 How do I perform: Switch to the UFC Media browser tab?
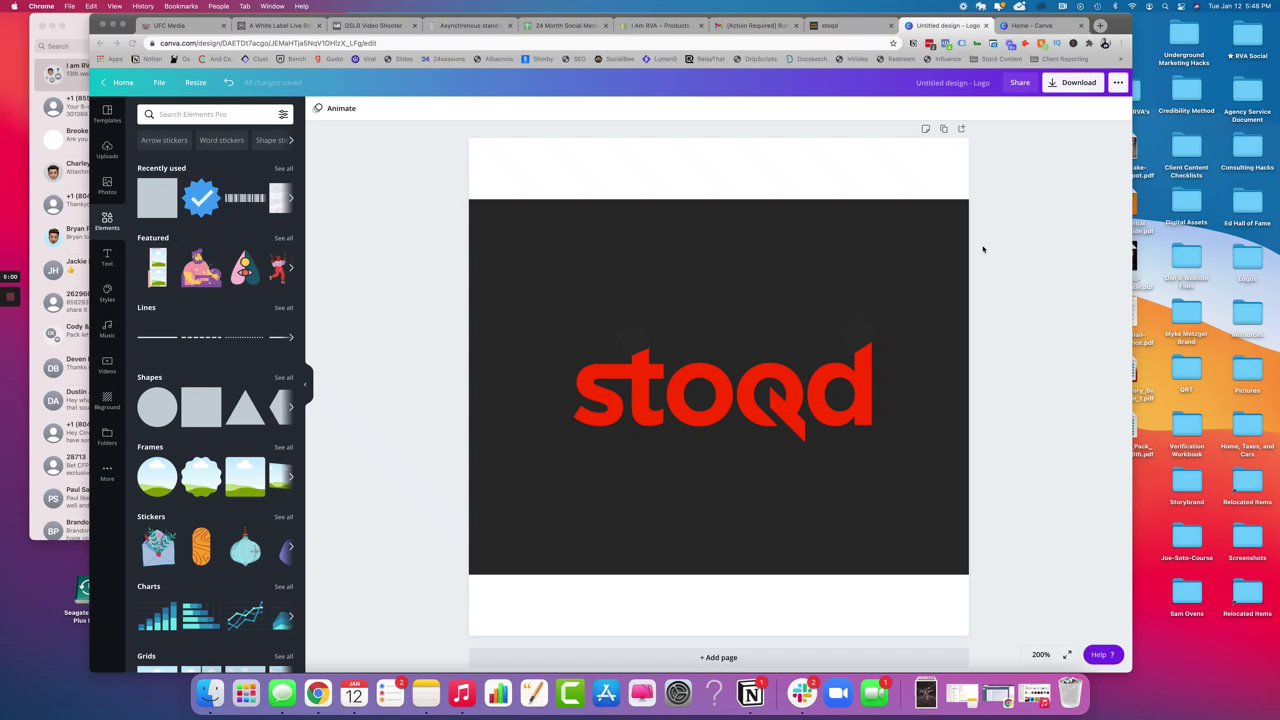[x=180, y=25]
